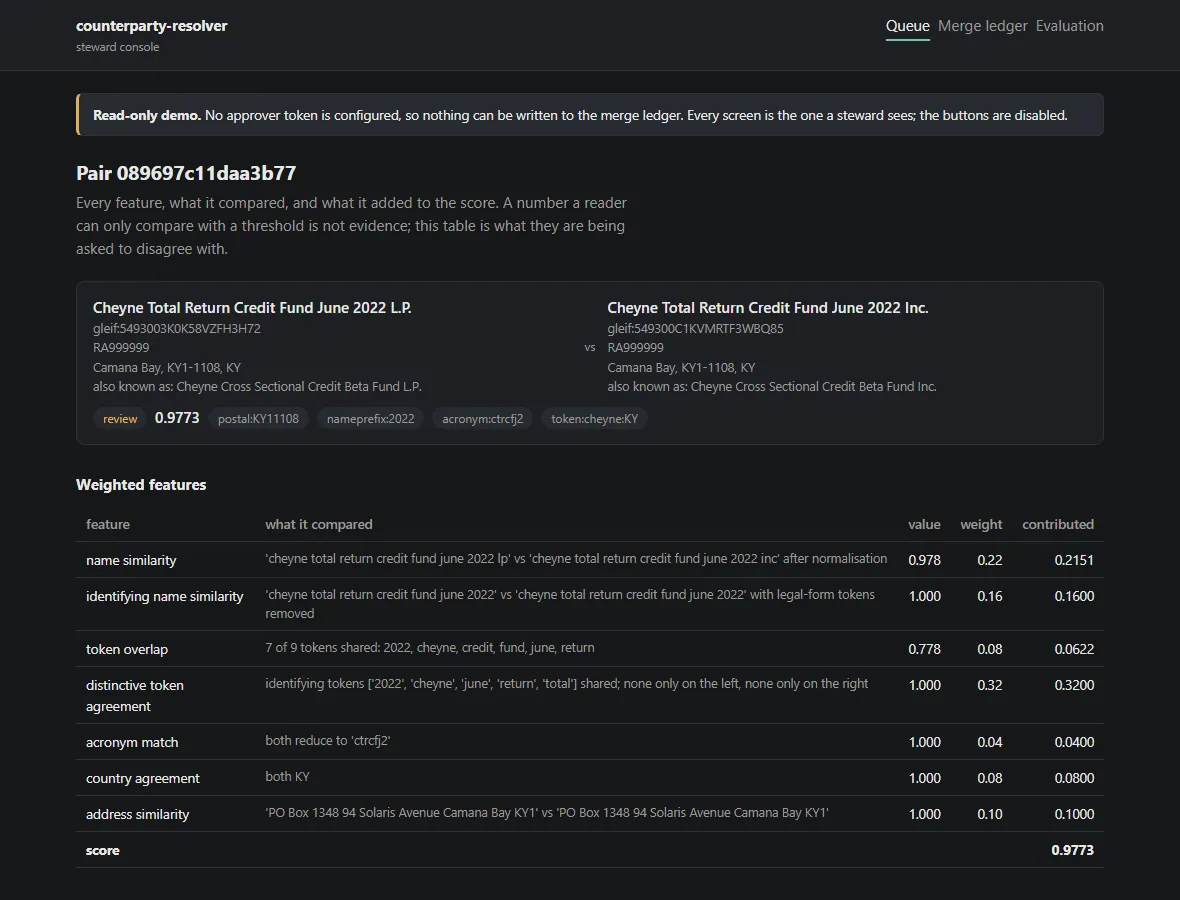Click the contributed 0.1600 cell
The image size is (1180, 900).
click(x=1074, y=597)
